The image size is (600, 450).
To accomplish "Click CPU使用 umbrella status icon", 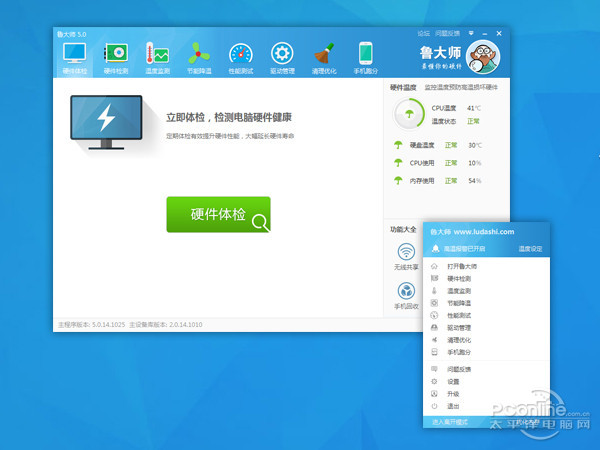I will click(398, 163).
